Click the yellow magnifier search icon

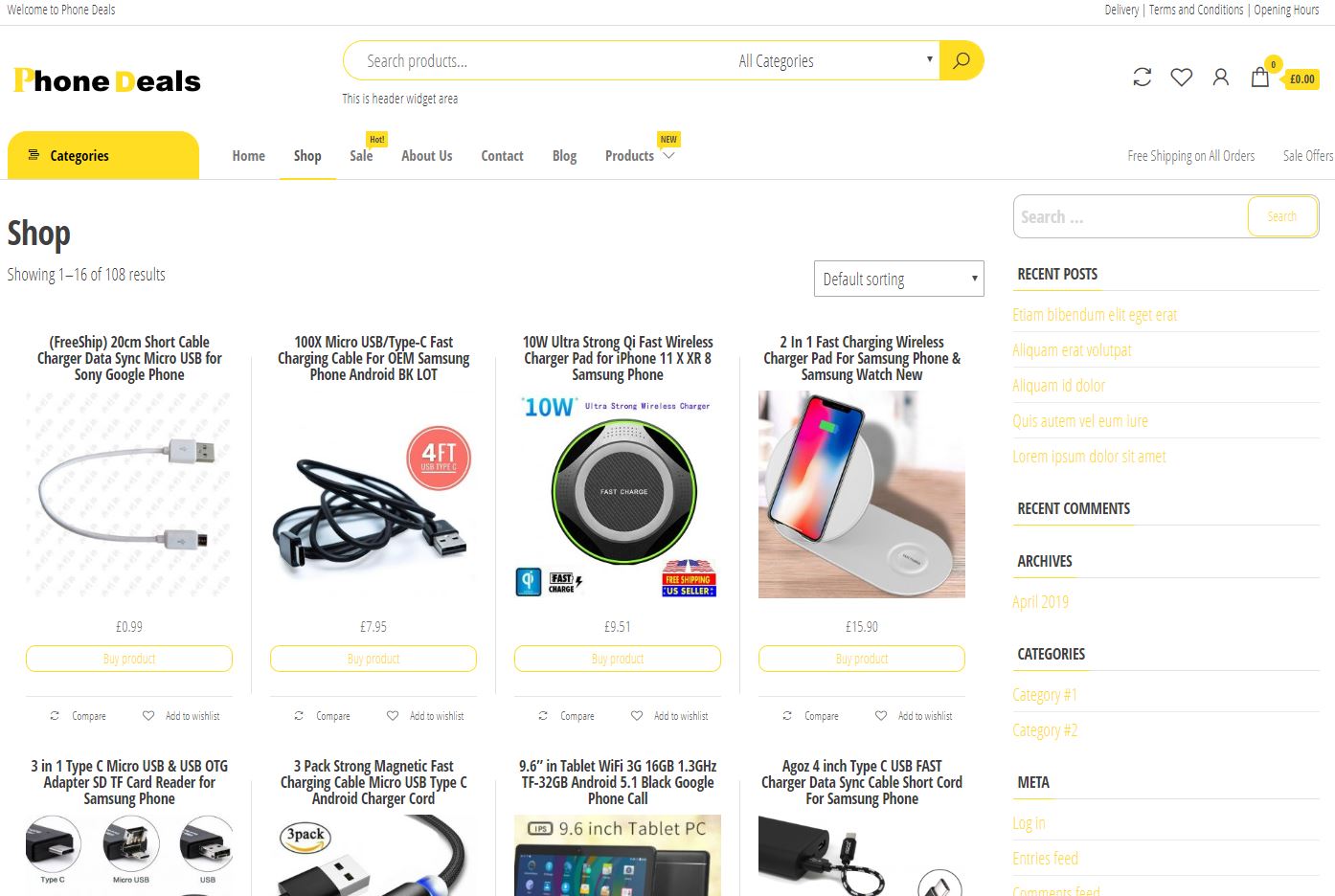[x=962, y=60]
